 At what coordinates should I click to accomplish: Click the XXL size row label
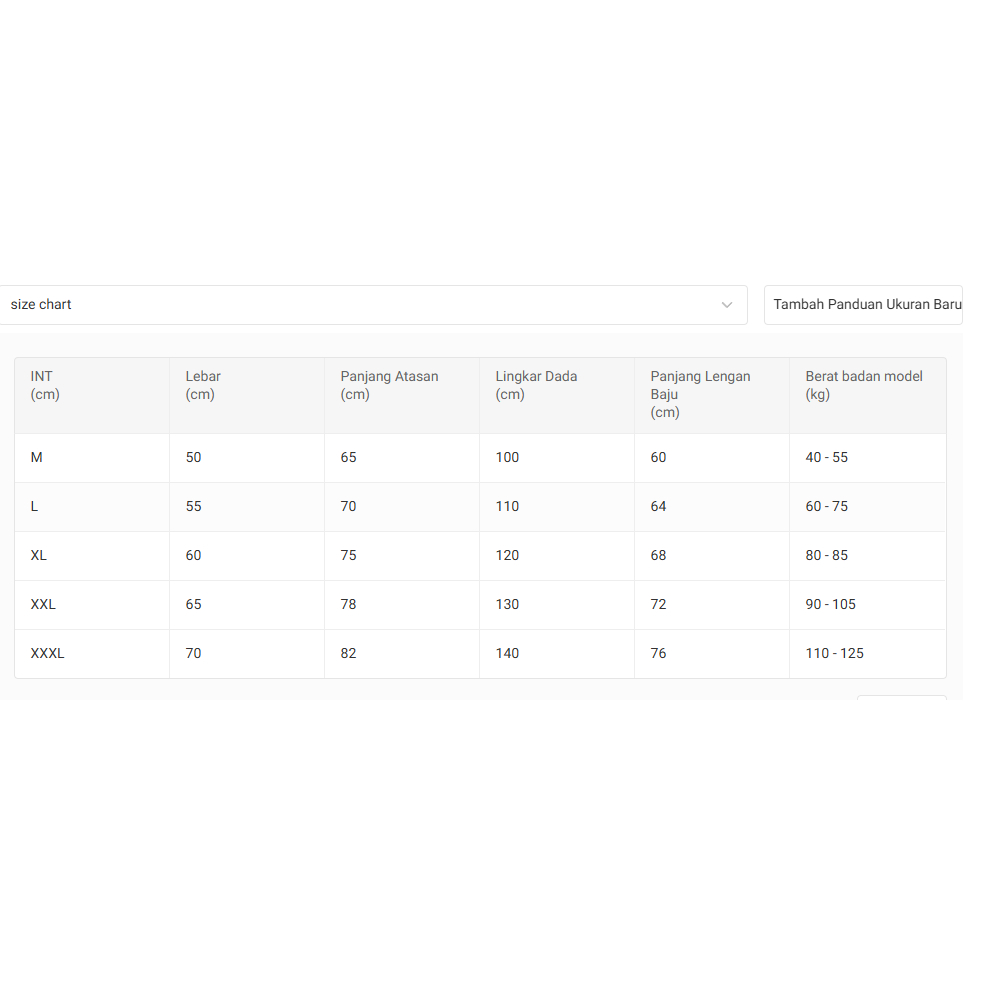43,605
